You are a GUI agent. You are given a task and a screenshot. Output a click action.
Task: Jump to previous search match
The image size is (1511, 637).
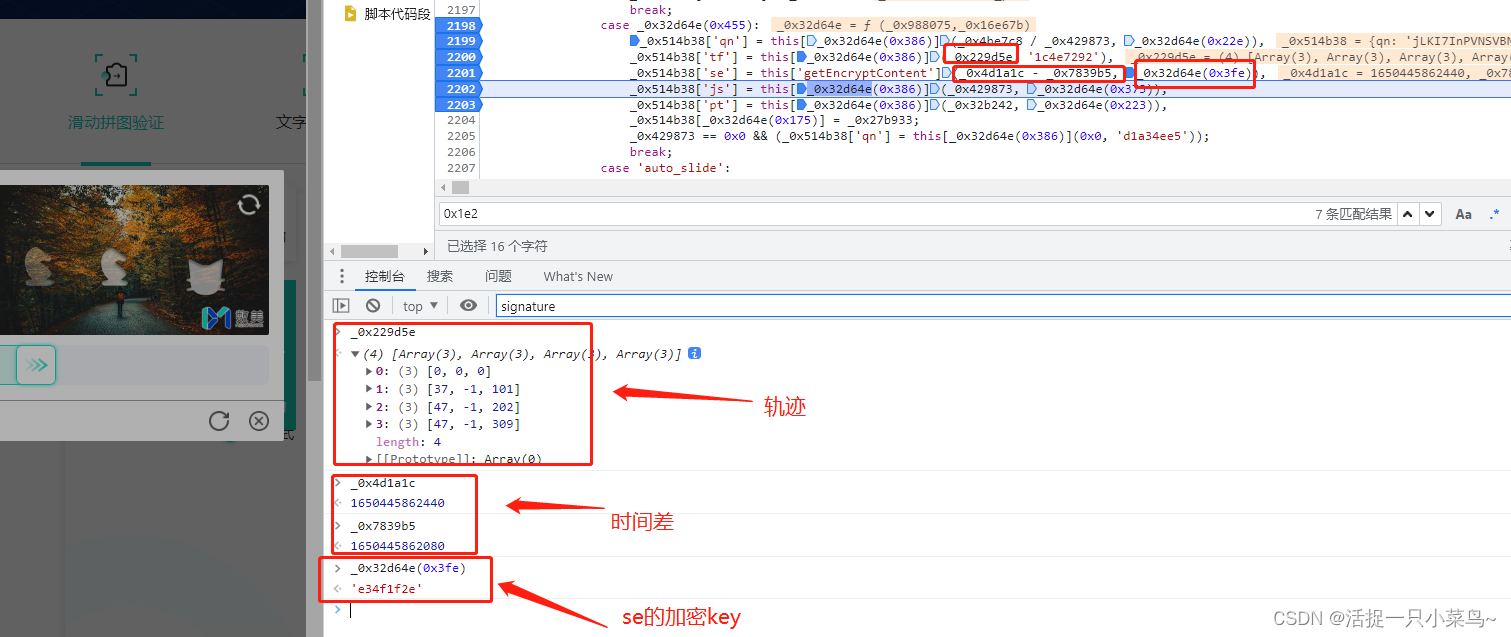(x=1408, y=214)
